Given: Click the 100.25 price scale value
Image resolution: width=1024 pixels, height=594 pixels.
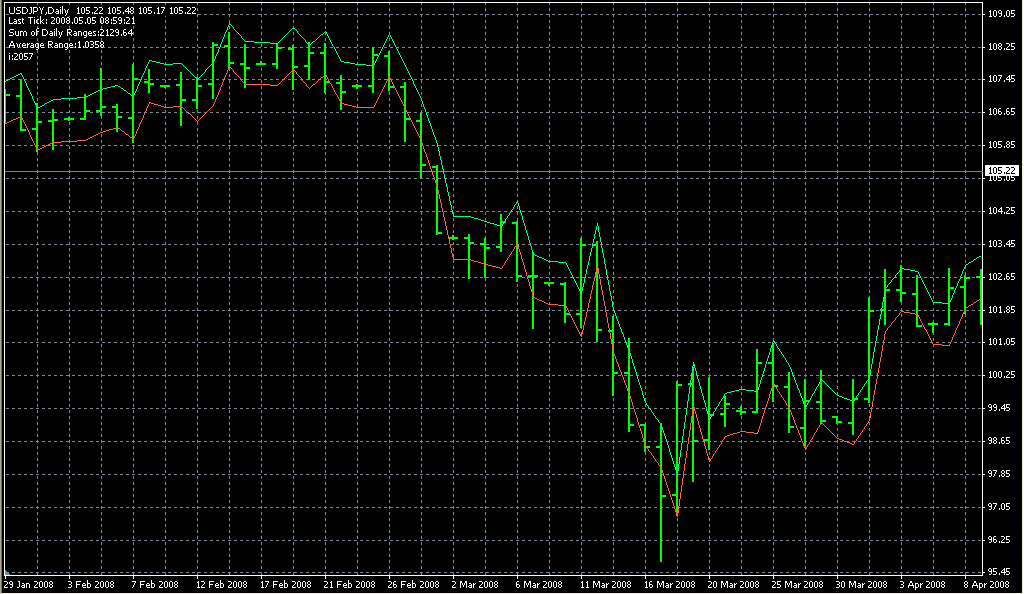Looking at the screenshot, I should 1001,375.
